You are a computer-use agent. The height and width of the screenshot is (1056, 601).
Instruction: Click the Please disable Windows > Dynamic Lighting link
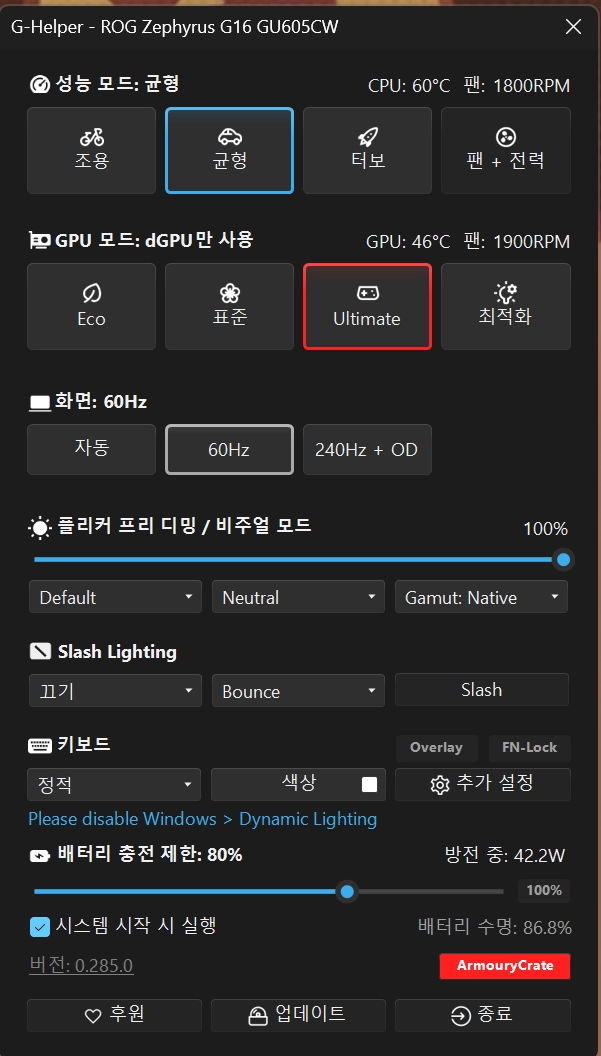[x=202, y=819]
